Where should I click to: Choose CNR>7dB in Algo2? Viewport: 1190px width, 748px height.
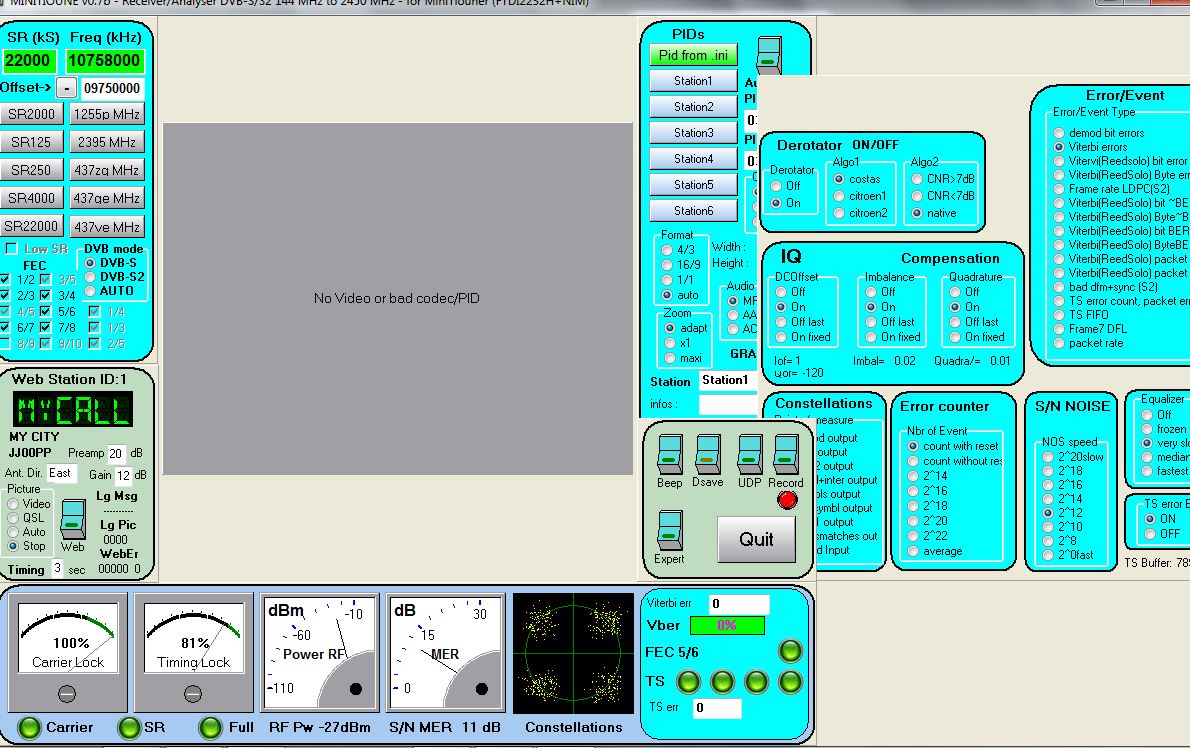click(917, 179)
